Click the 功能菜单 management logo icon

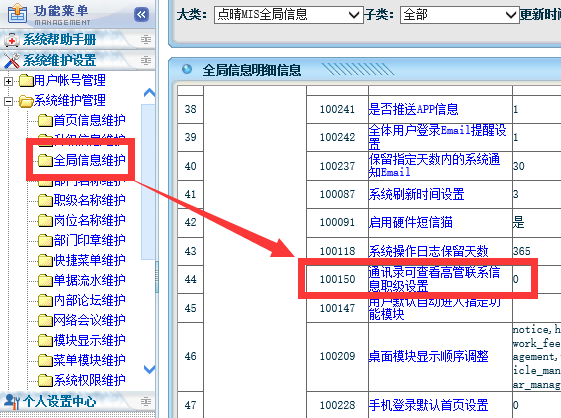point(17,13)
